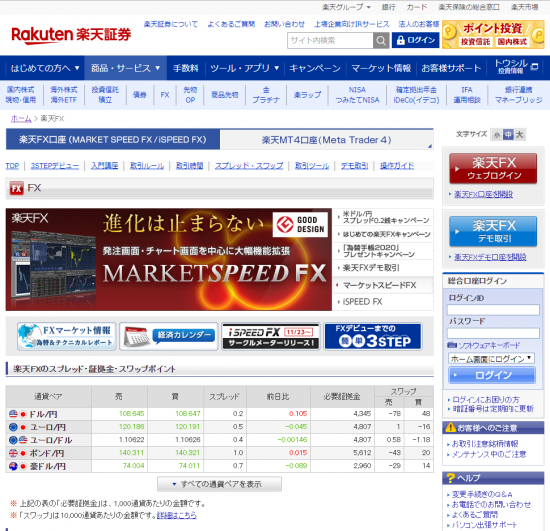Open the ホーム画面にログイン select box
This screenshot has height=531, width=550.
pyautogui.click(x=491, y=358)
